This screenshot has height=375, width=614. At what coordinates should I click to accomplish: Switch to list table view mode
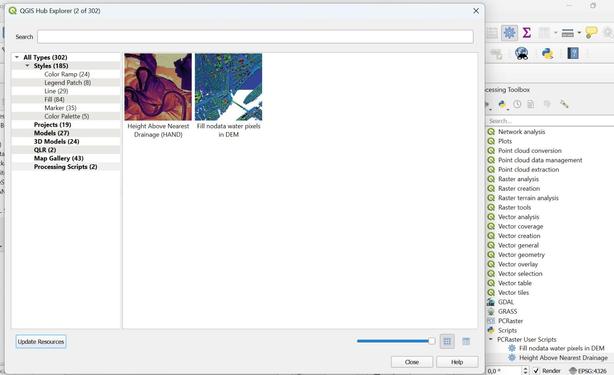tap(466, 341)
